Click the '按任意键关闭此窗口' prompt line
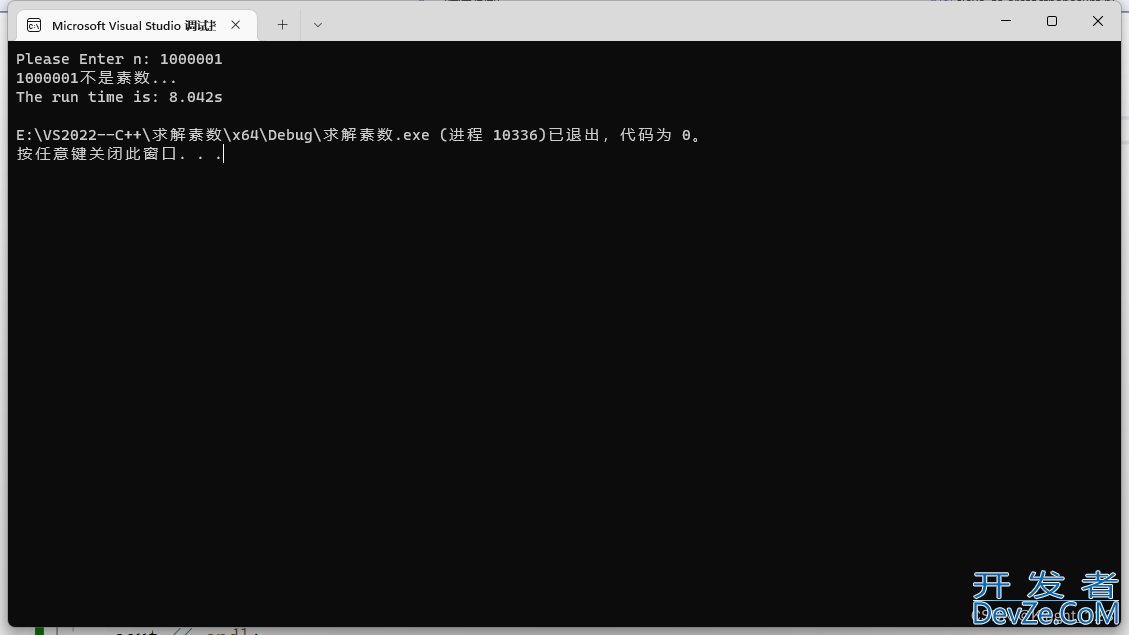 pos(120,154)
